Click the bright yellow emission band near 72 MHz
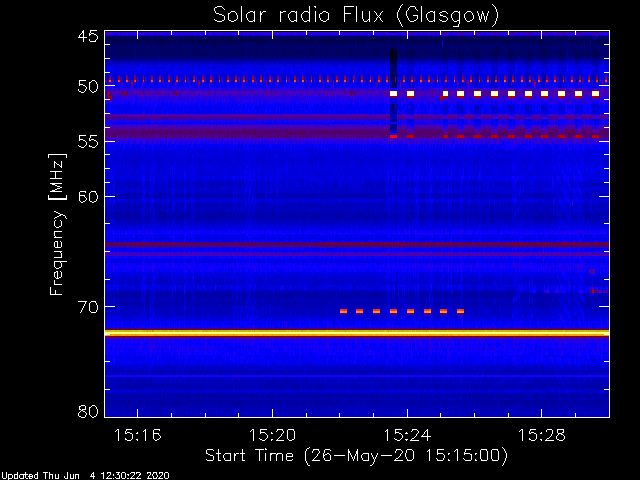Image resolution: width=640 pixels, height=480 pixels. 357,333
